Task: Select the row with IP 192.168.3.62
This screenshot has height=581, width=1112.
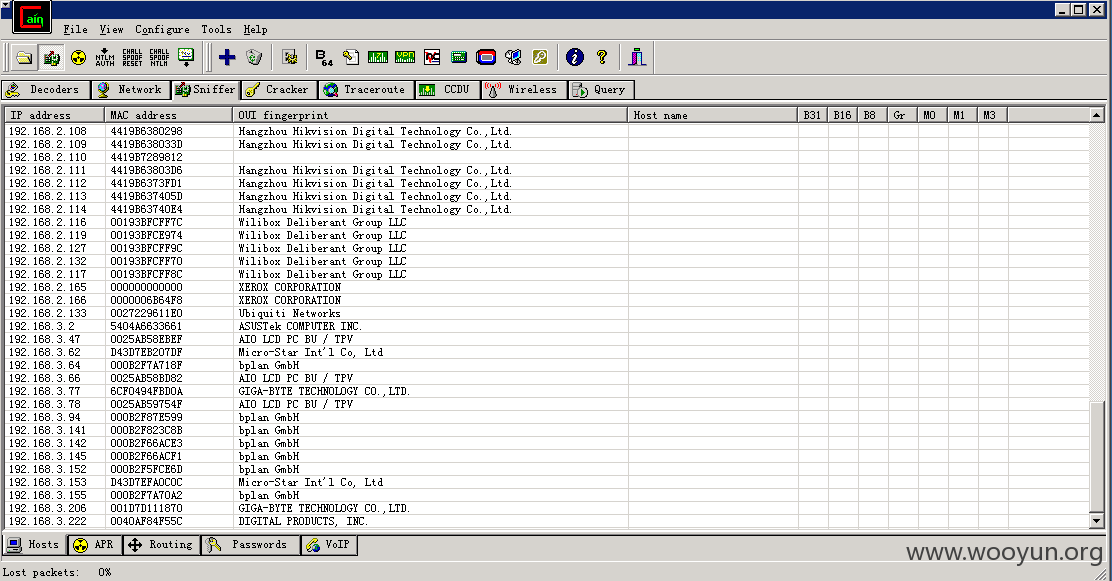Action: [x=547, y=353]
